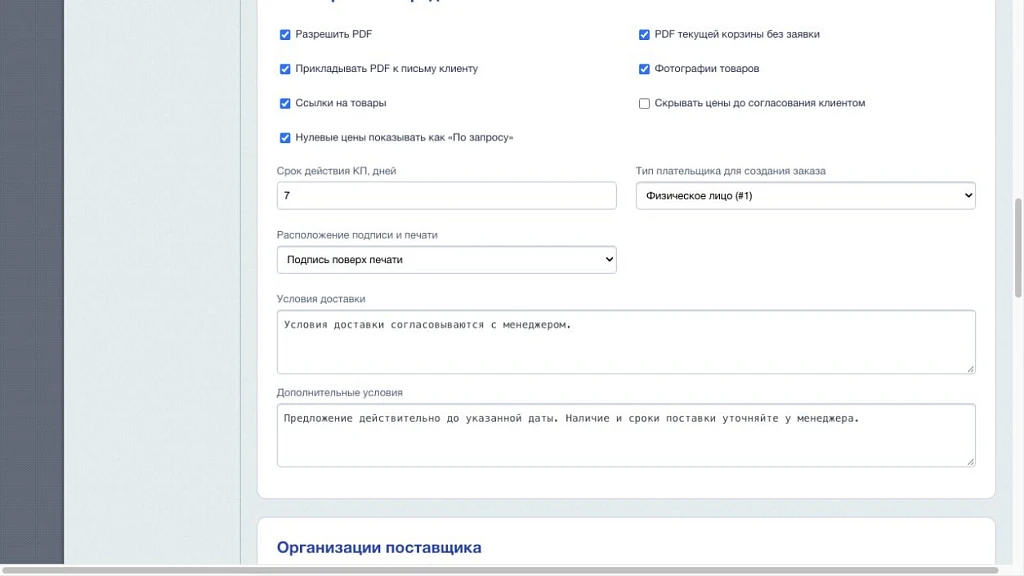Click the «PDF текущей корзины без заявки» label
This screenshot has height=576, width=1024.
tap(737, 34)
